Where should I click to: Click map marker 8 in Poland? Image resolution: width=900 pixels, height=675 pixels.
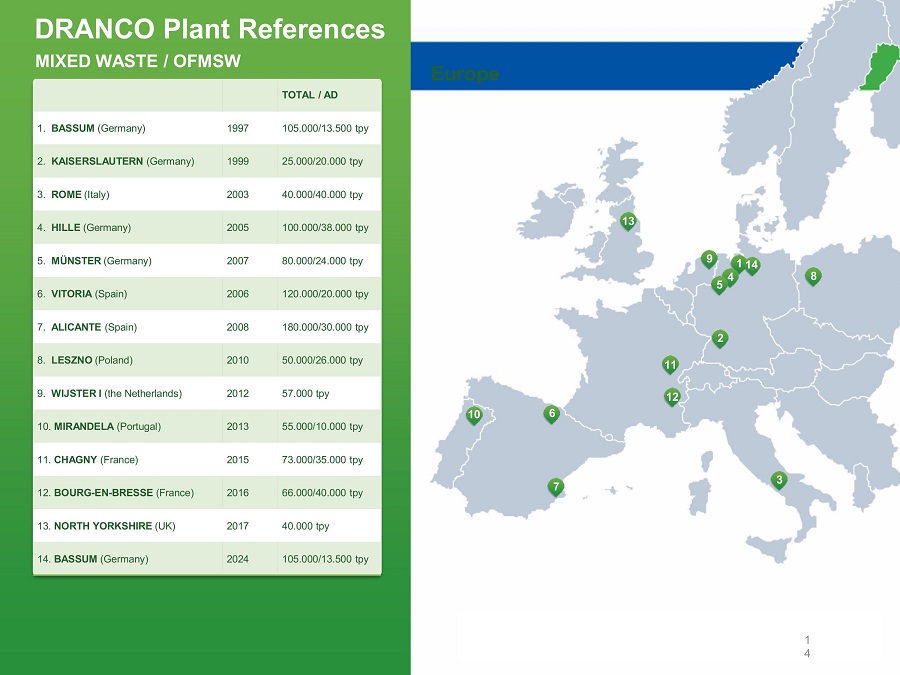(x=813, y=277)
